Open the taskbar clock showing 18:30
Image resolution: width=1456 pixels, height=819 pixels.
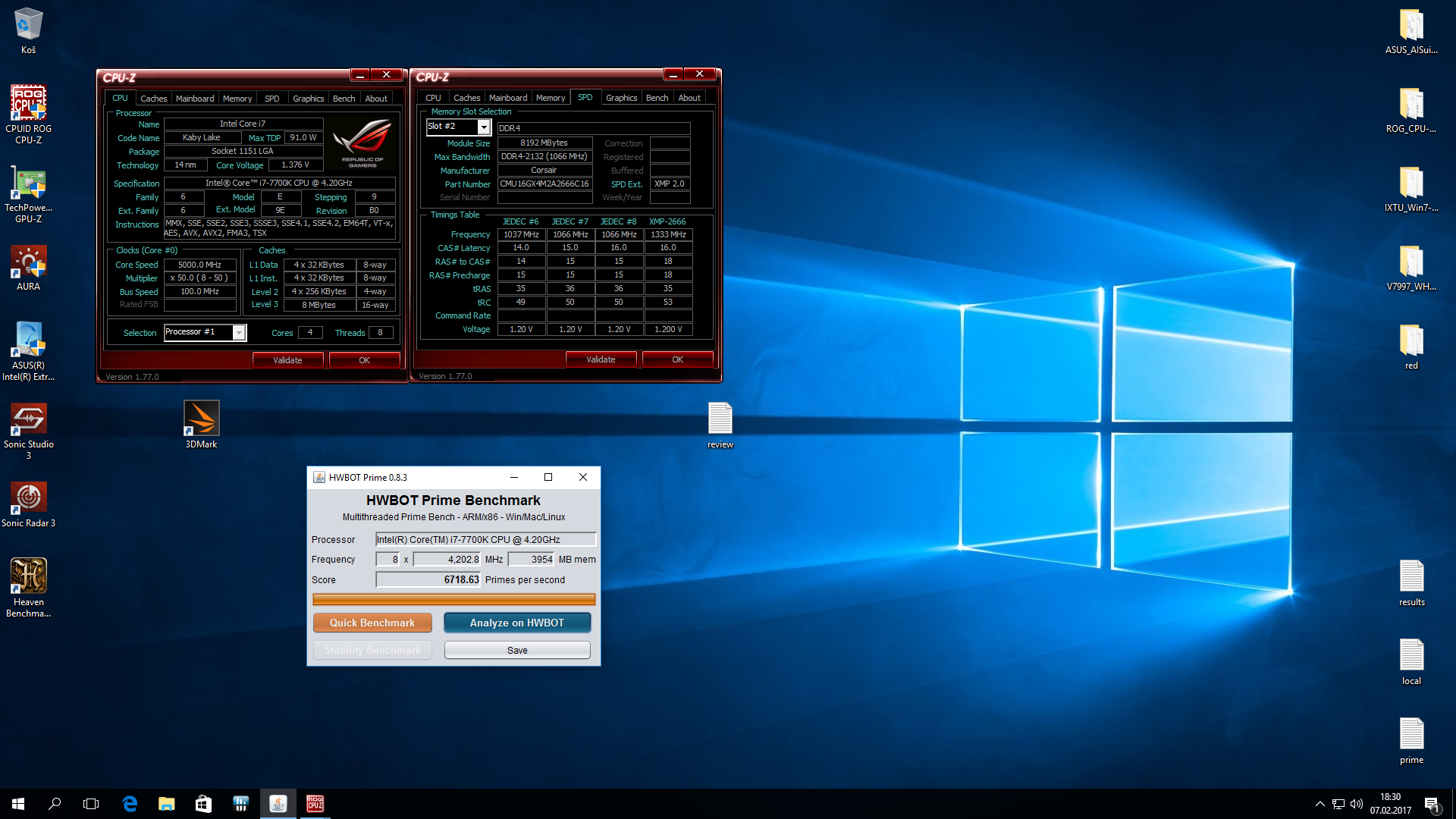click(x=1391, y=804)
